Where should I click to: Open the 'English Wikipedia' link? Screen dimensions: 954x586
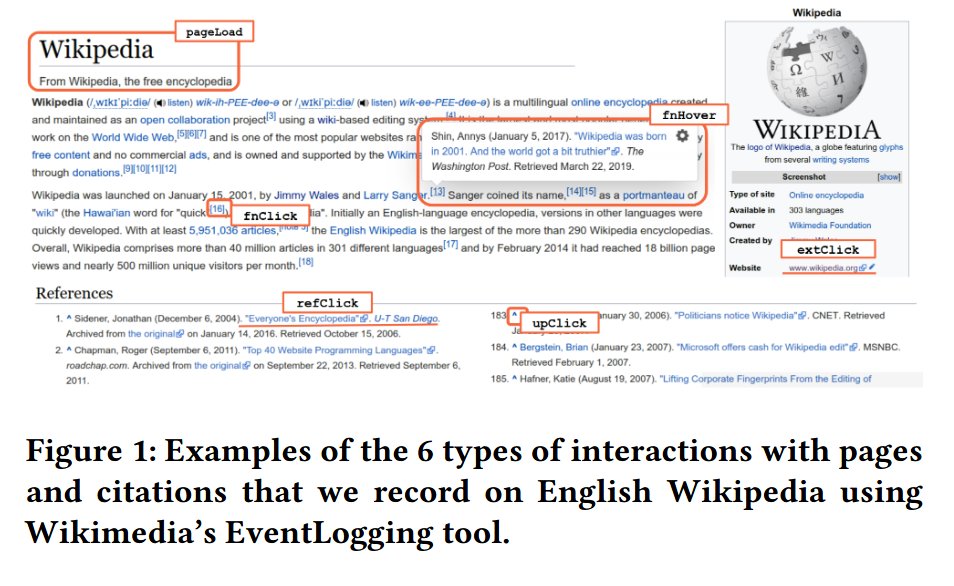pyautogui.click(x=373, y=231)
